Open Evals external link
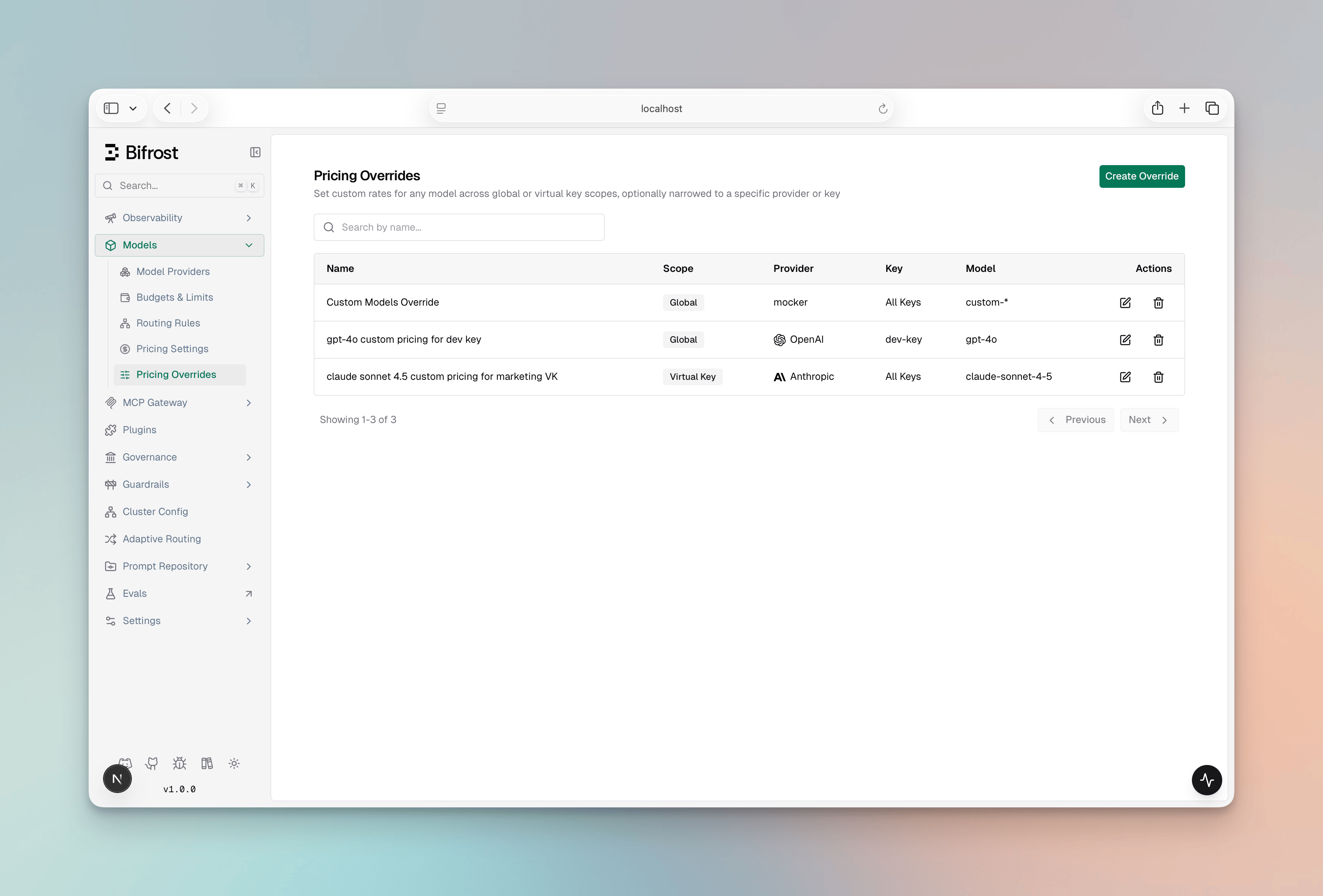This screenshot has width=1323, height=896. point(179,594)
